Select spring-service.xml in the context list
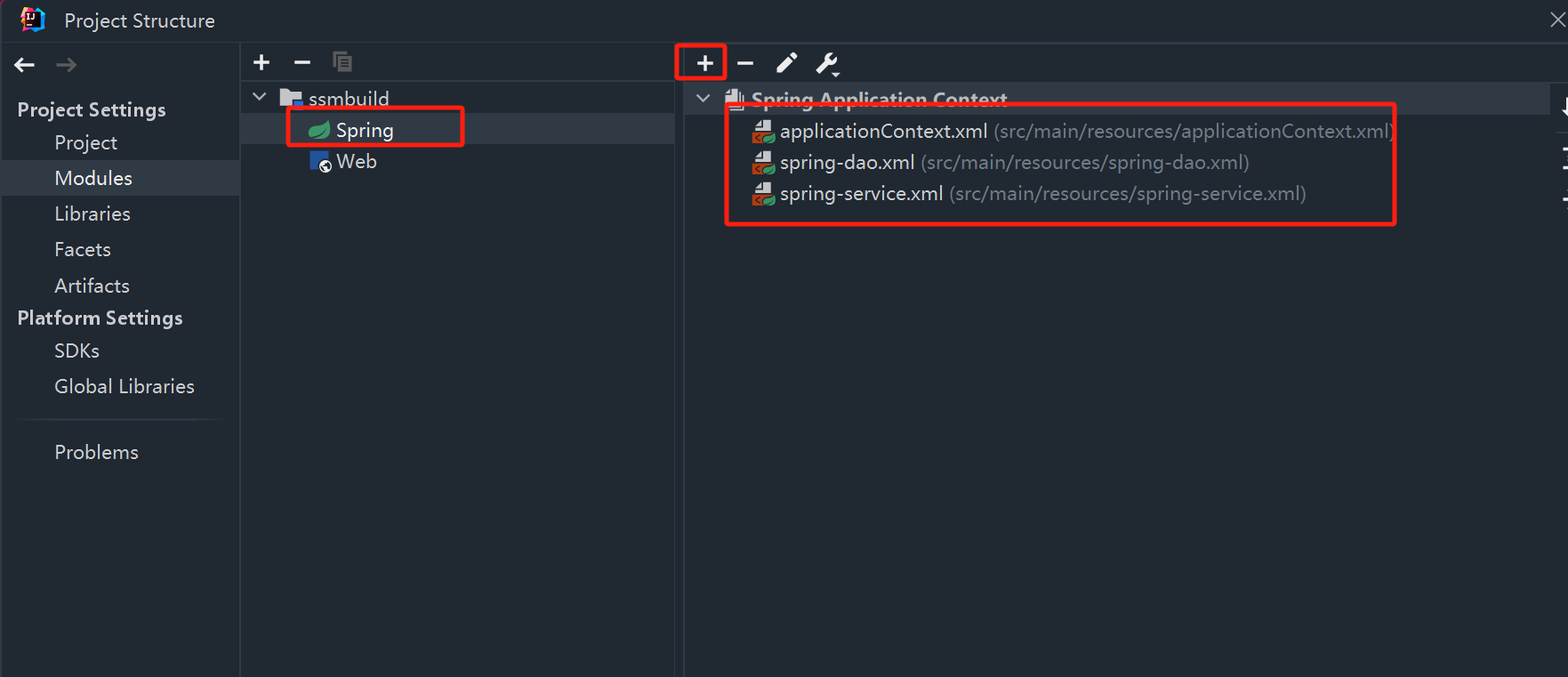Screen dimensions: 1568x677 pos(861,194)
